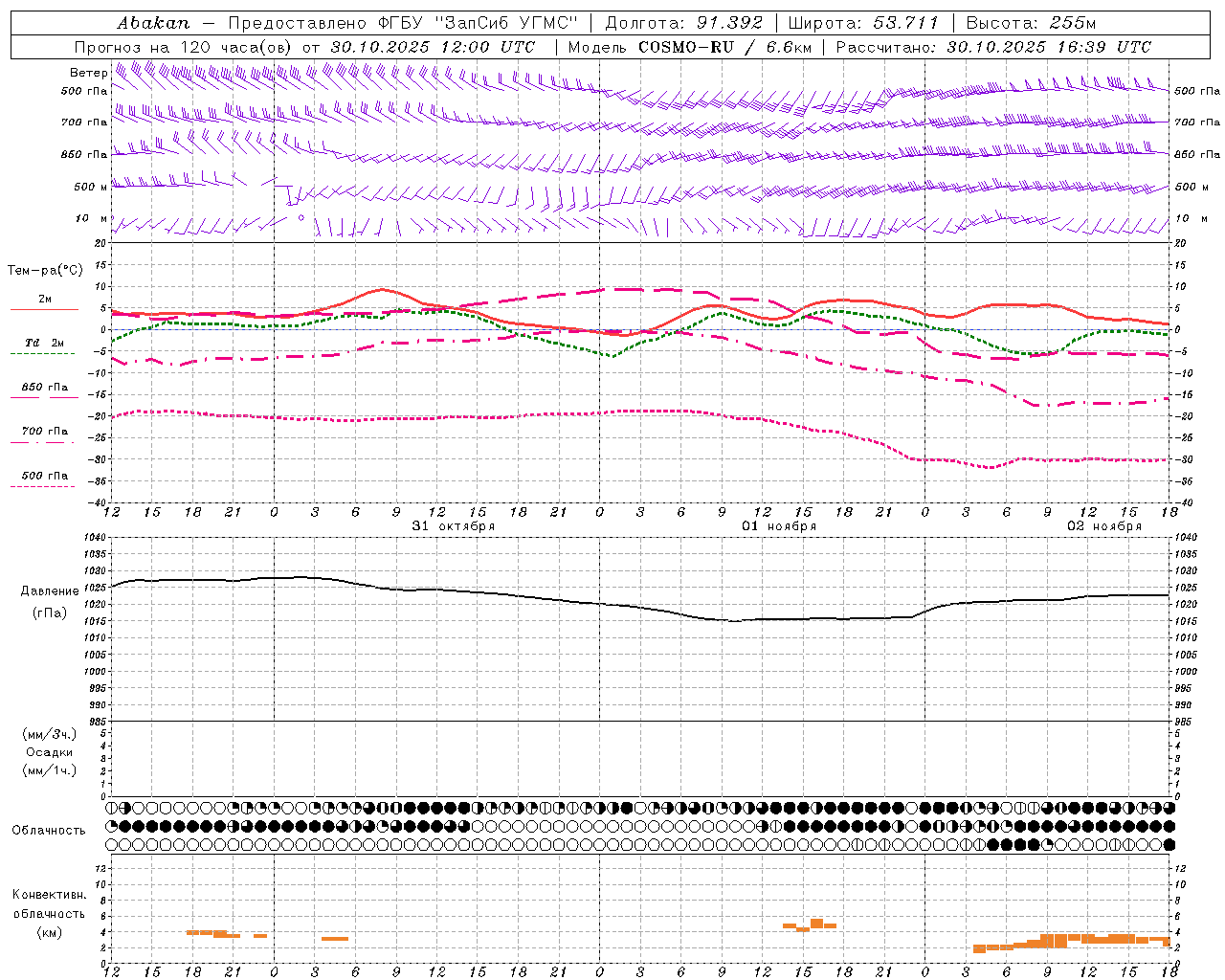Screen dimensions: 1225x980
Task: Click 'Рассчитано: 30.10.2025 16:39 UTC' text
Action: (x=993, y=47)
